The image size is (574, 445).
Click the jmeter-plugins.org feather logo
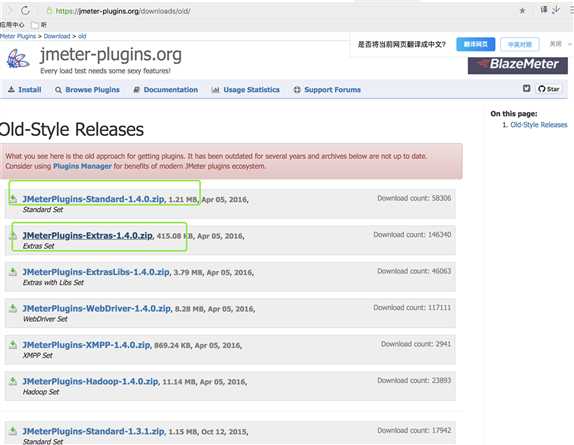(x=18, y=59)
